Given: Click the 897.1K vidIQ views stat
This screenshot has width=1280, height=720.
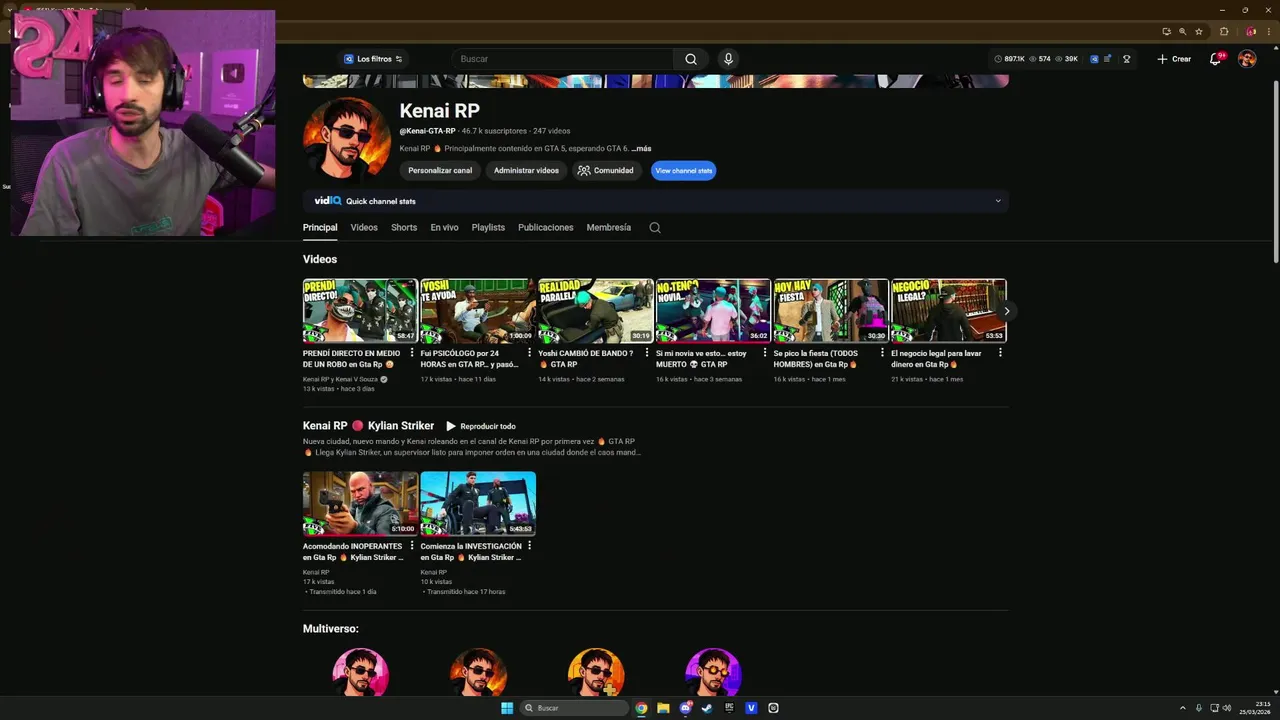Looking at the screenshot, I should point(1010,59).
